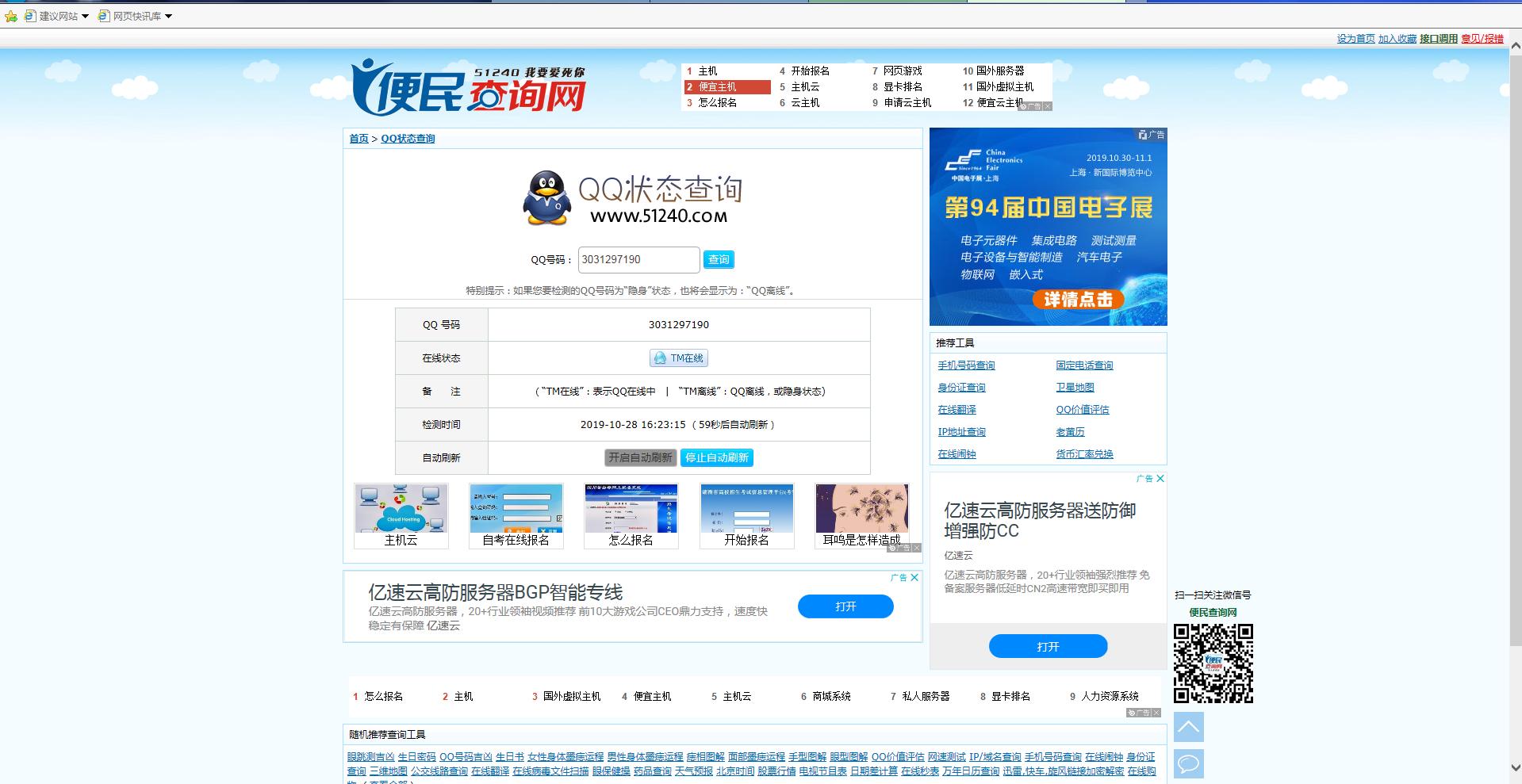Click 开启自动刷新 button
Viewport: 1522px width, 784px height.
(640, 457)
